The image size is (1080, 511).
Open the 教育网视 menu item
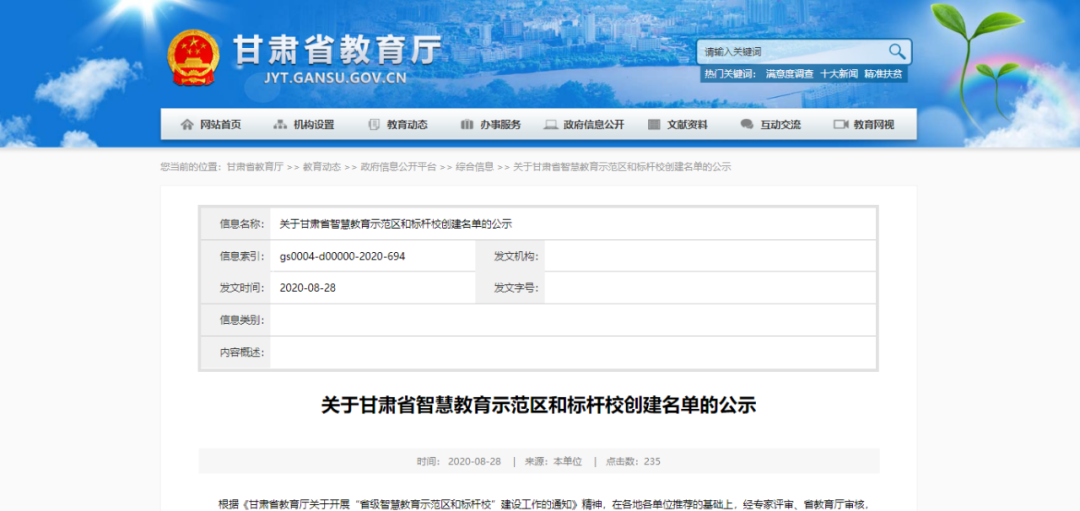(874, 125)
